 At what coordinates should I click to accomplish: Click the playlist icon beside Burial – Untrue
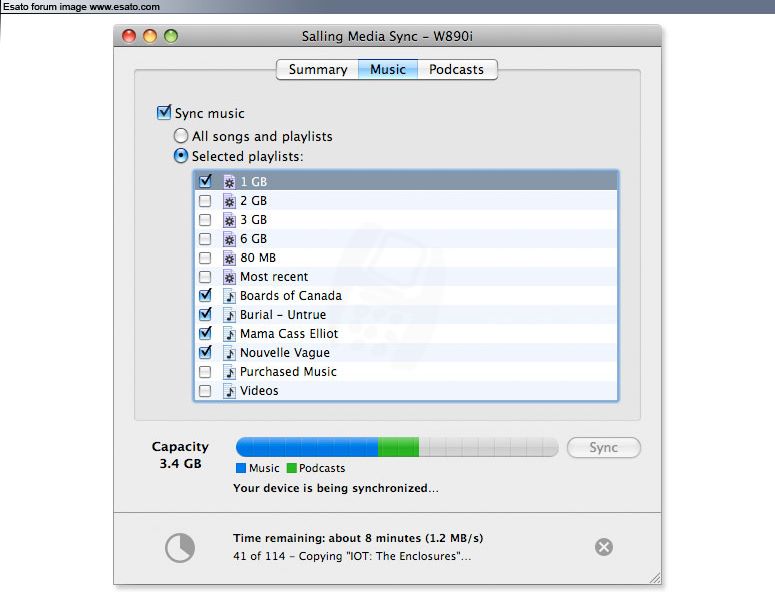coord(229,315)
